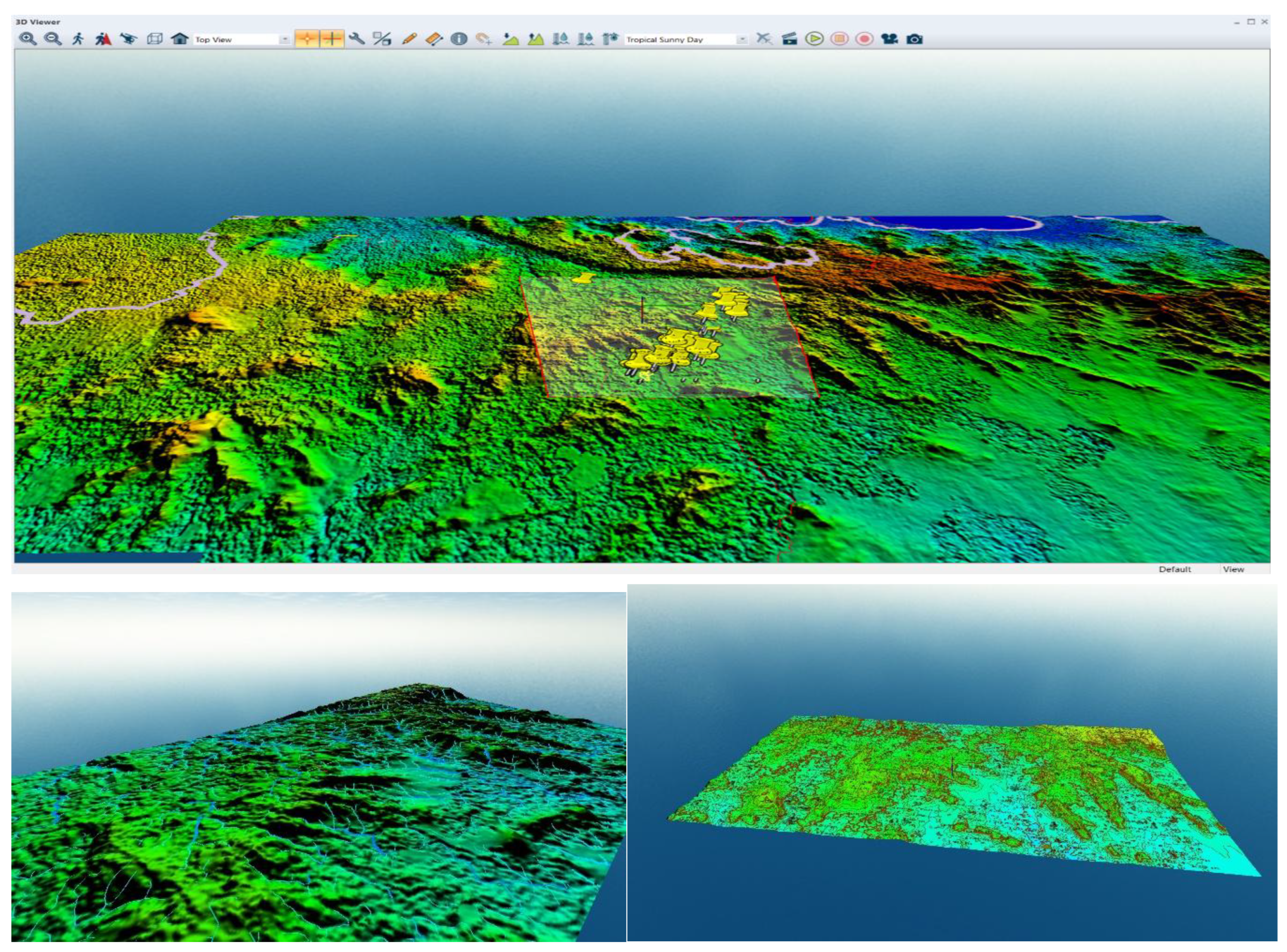
Task: Click the zoom out magnifier icon
Action: click(53, 39)
